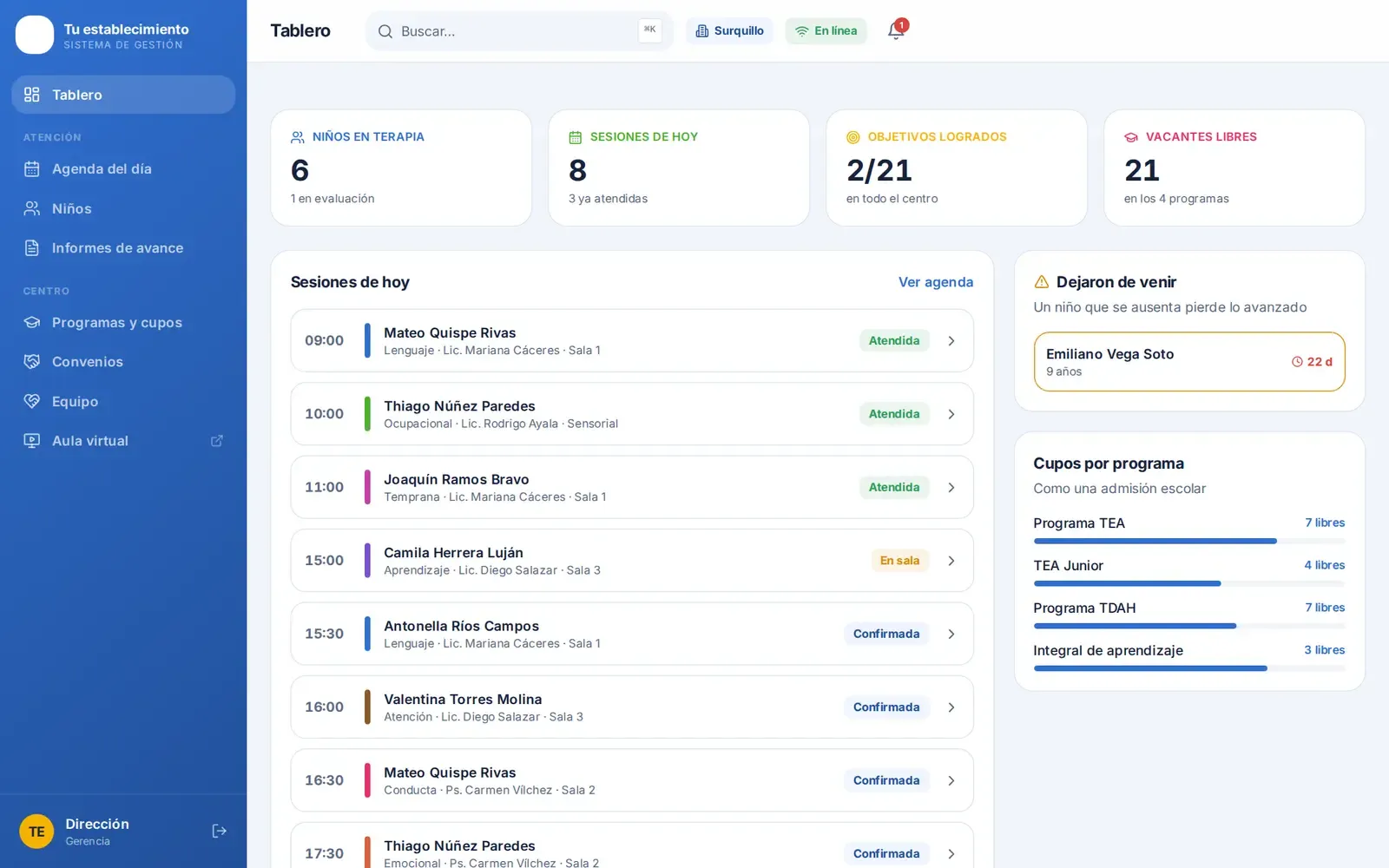Click the search magnifier icon

tap(385, 31)
